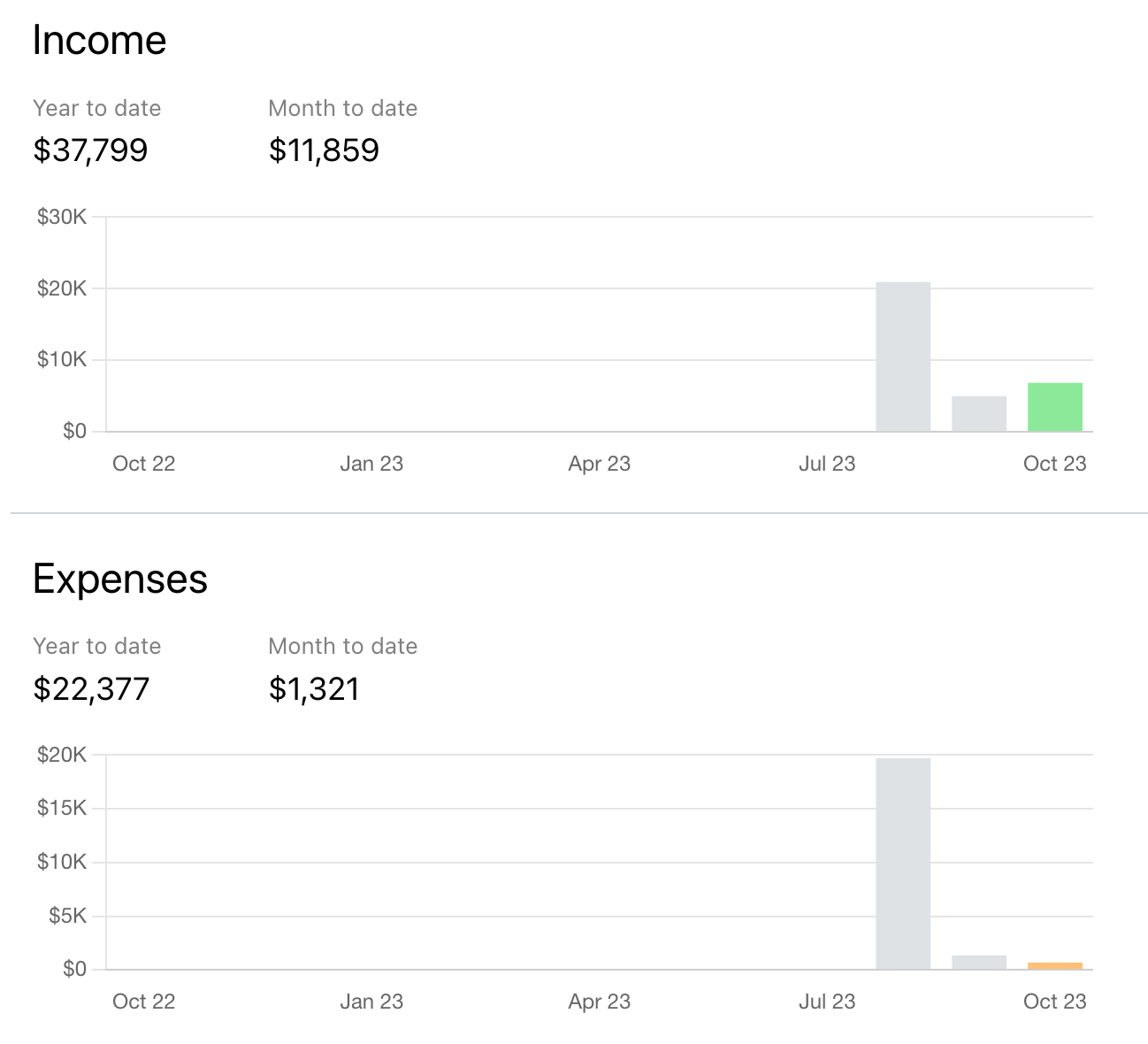Click the Oct 23 label on the expenses chart

tap(1054, 1002)
